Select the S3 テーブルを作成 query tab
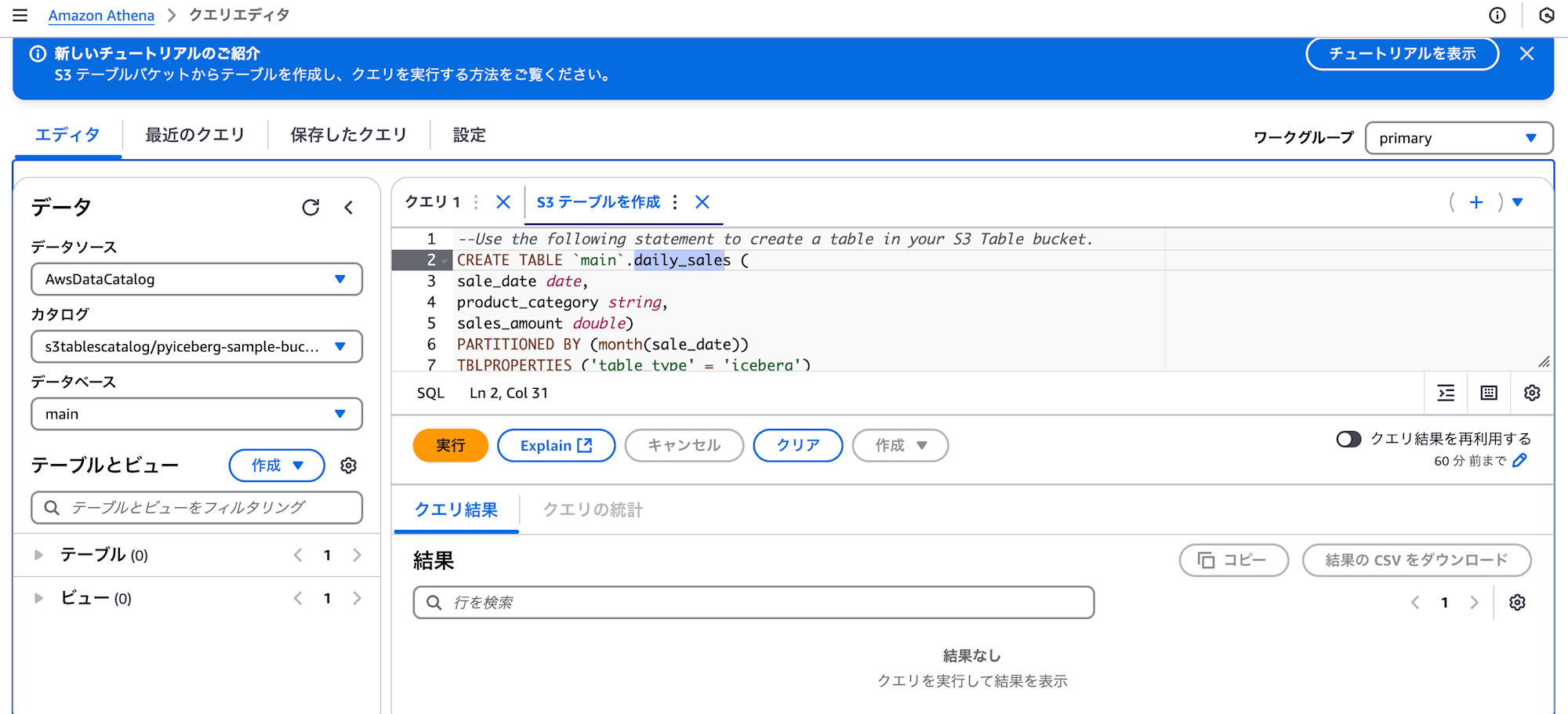Image resolution: width=1568 pixels, height=714 pixels. click(598, 202)
